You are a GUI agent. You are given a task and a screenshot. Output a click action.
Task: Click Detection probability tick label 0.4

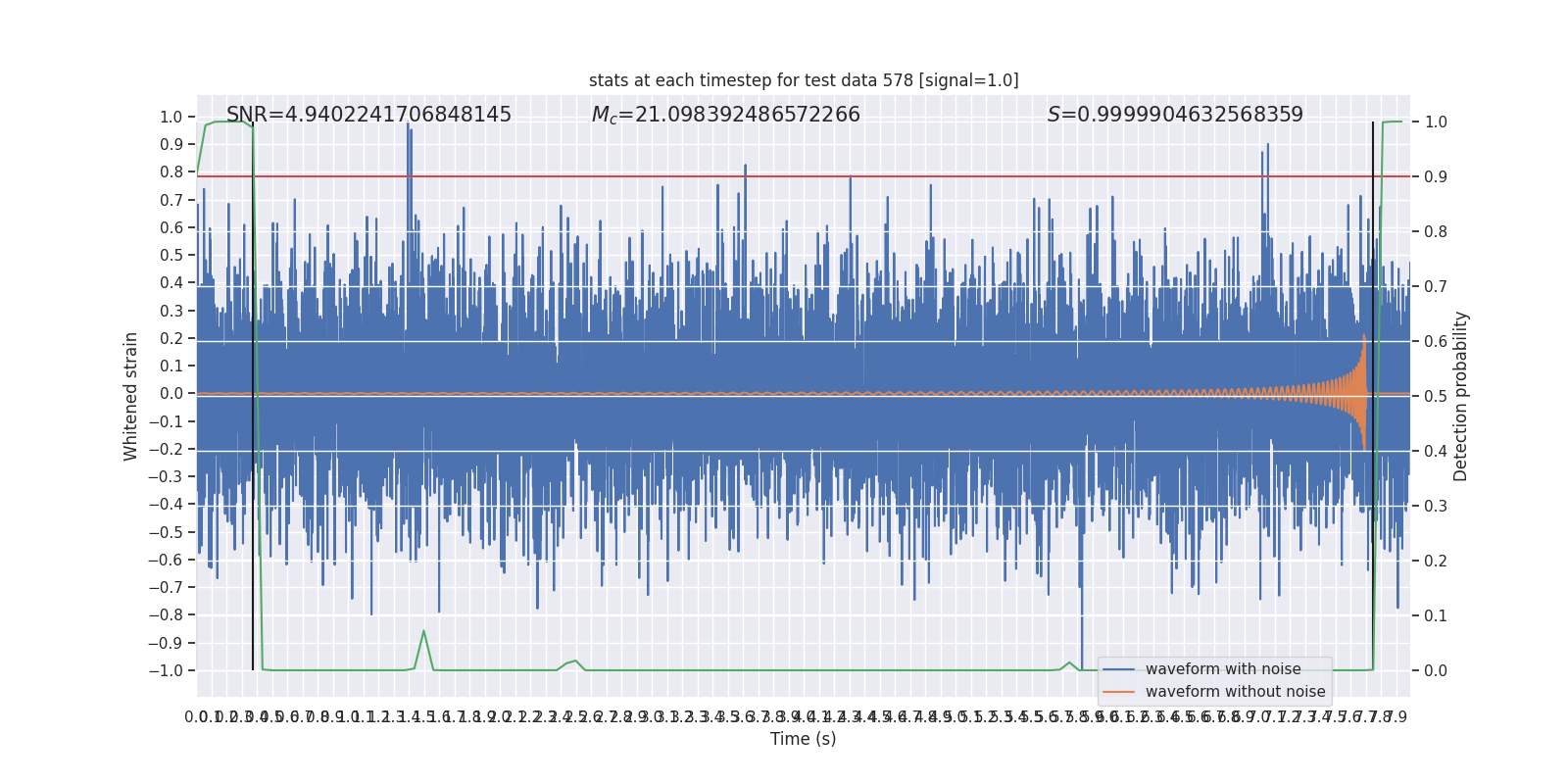click(1436, 451)
